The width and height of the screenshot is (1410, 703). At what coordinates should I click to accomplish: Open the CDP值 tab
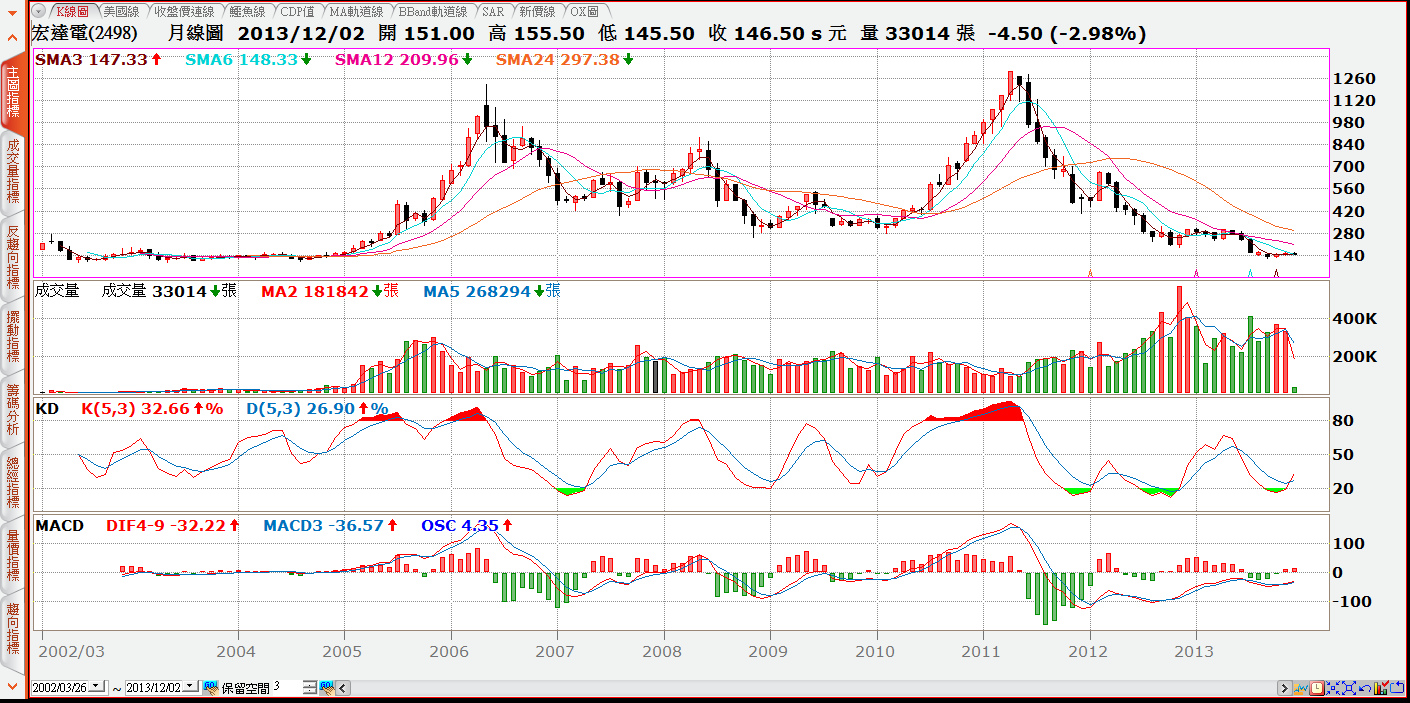point(297,11)
